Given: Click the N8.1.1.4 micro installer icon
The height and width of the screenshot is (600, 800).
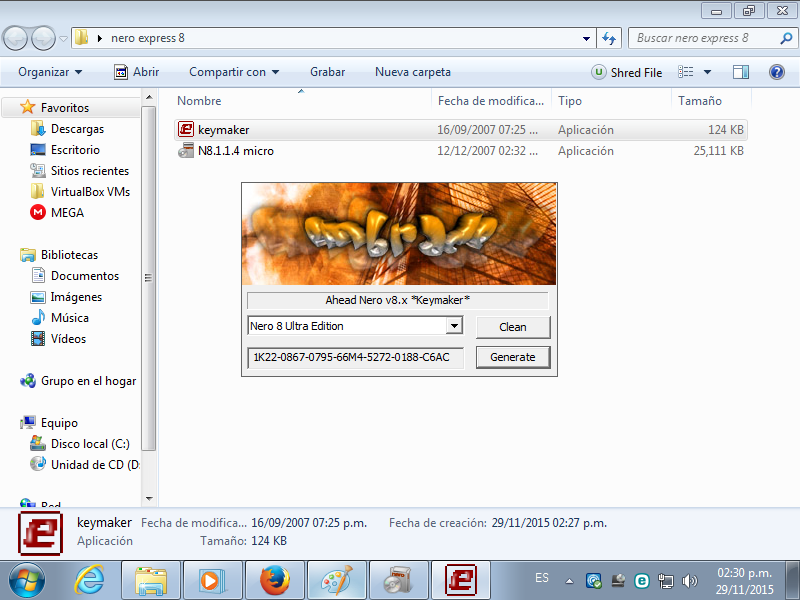Looking at the screenshot, I should pos(186,151).
